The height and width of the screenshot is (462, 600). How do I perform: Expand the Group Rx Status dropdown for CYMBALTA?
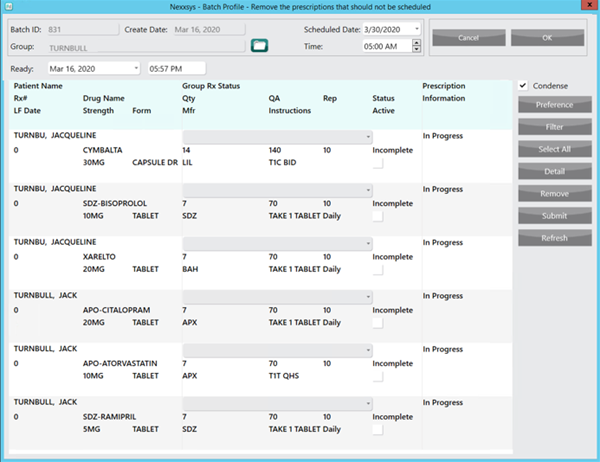368,135
